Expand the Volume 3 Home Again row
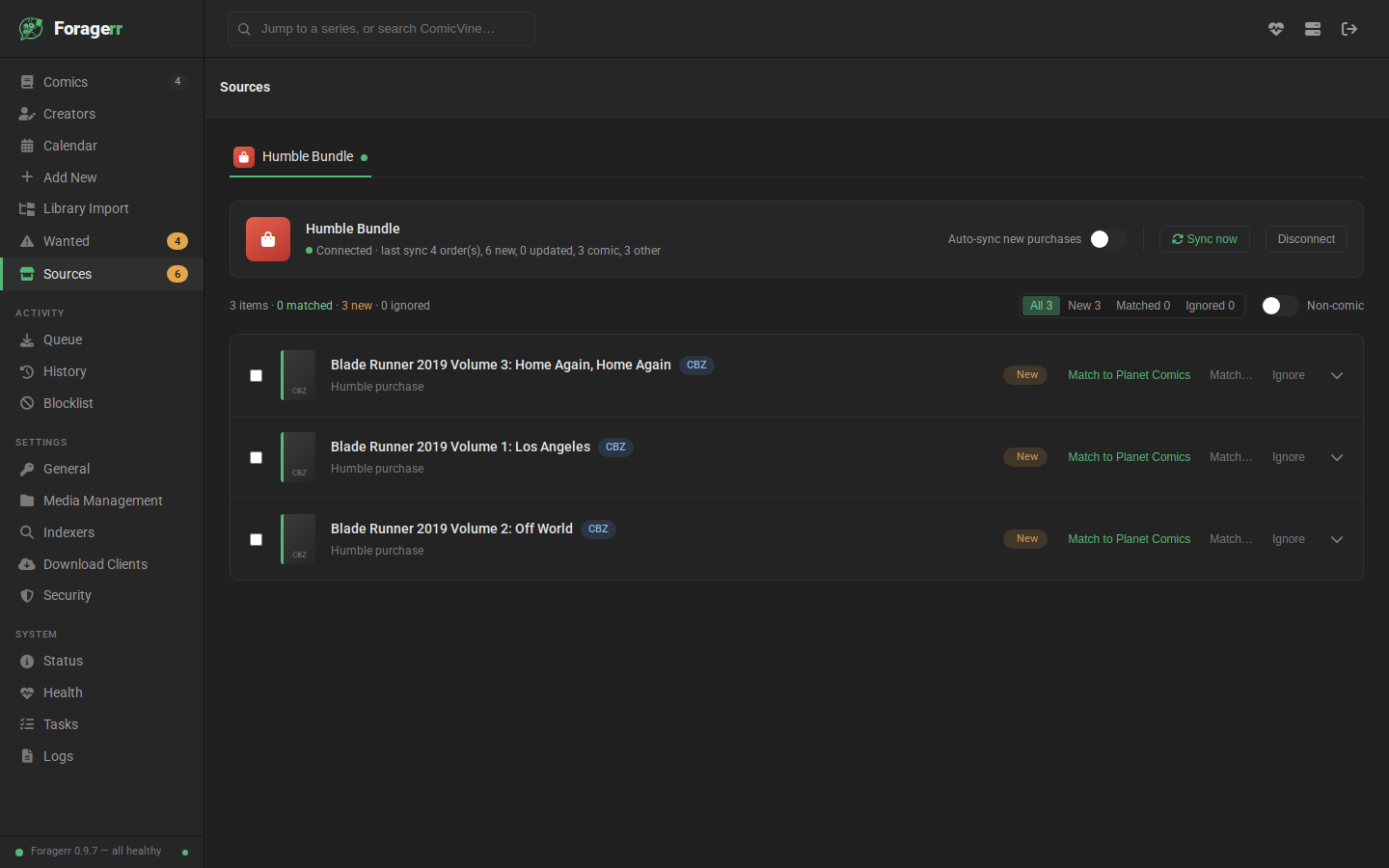This screenshot has width=1389, height=868. click(x=1337, y=375)
